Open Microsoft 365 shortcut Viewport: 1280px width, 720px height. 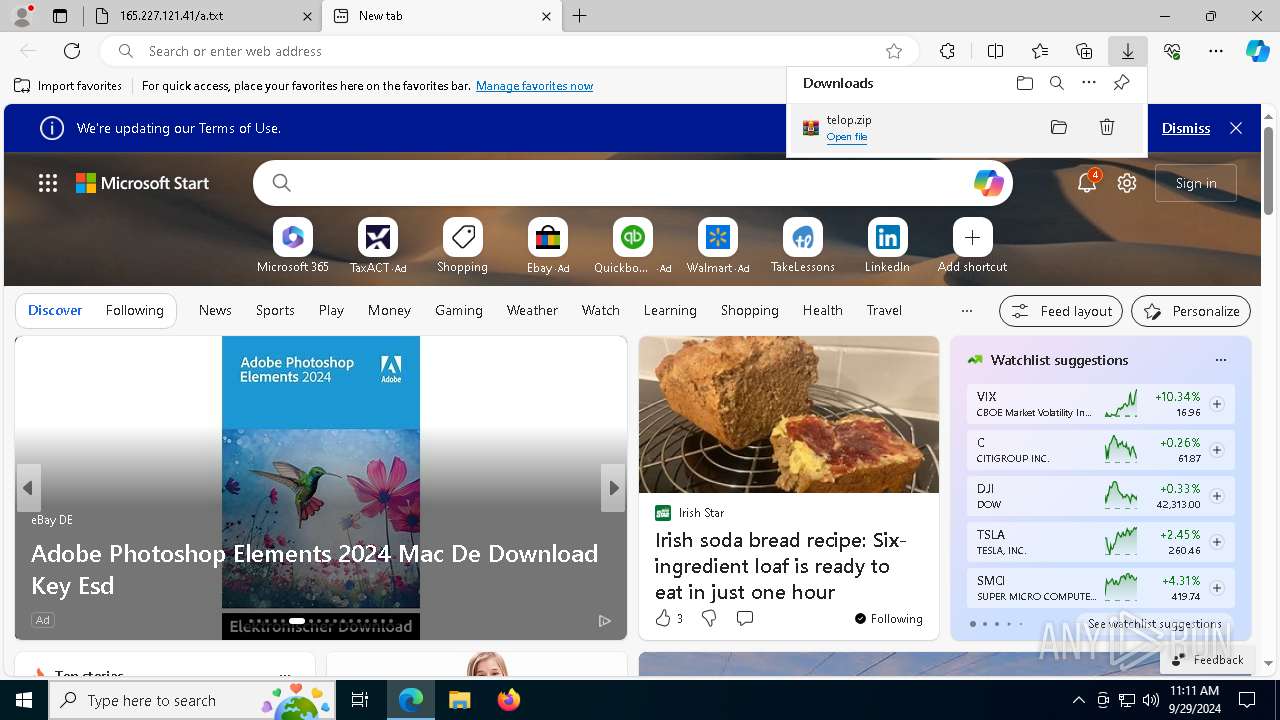pos(293,246)
